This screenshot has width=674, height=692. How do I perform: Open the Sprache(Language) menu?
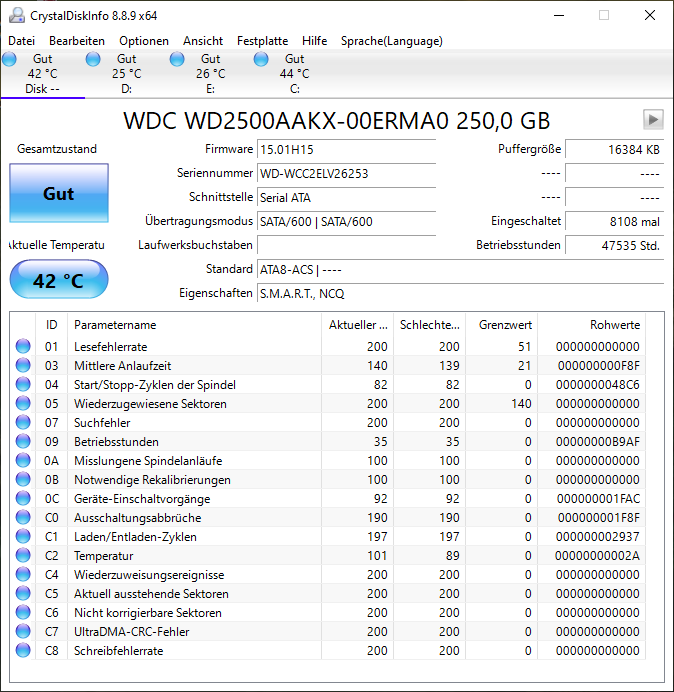tap(392, 41)
